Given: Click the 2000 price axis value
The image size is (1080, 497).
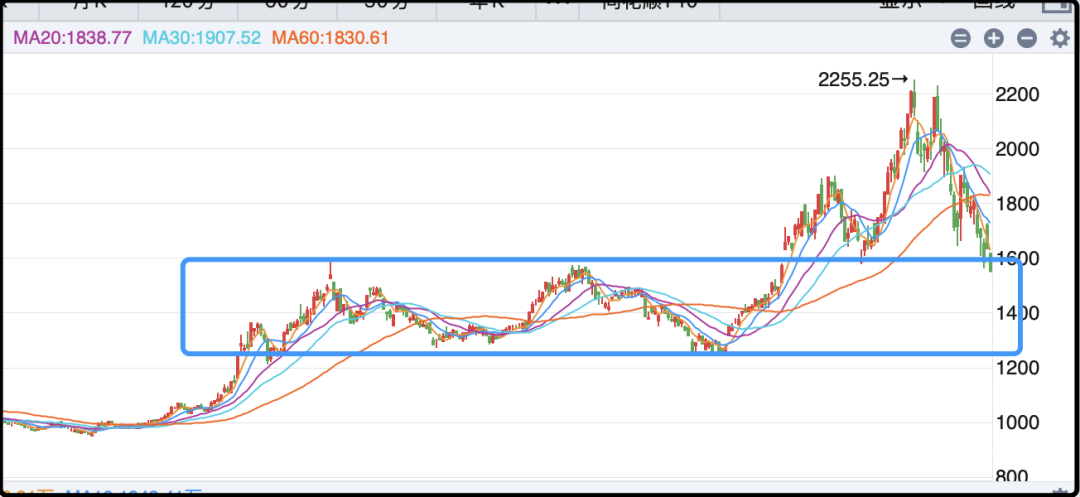Looking at the screenshot, I should click(x=1017, y=149).
